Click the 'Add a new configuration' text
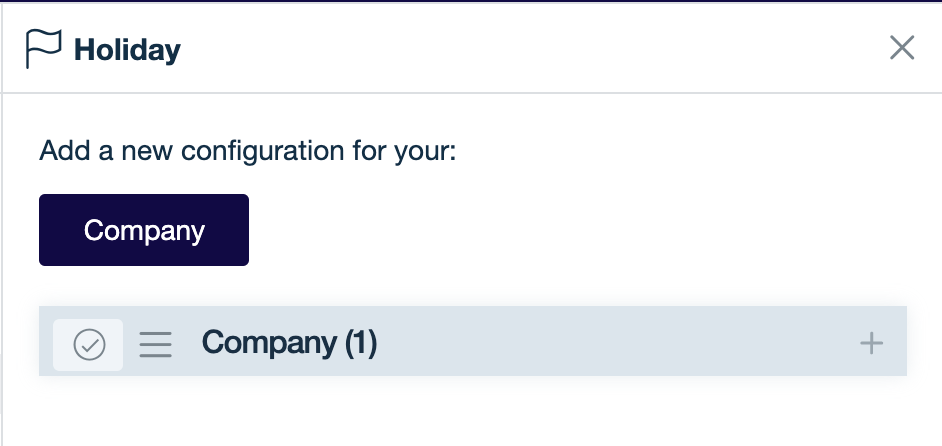Image resolution: width=942 pixels, height=446 pixels. click(247, 152)
